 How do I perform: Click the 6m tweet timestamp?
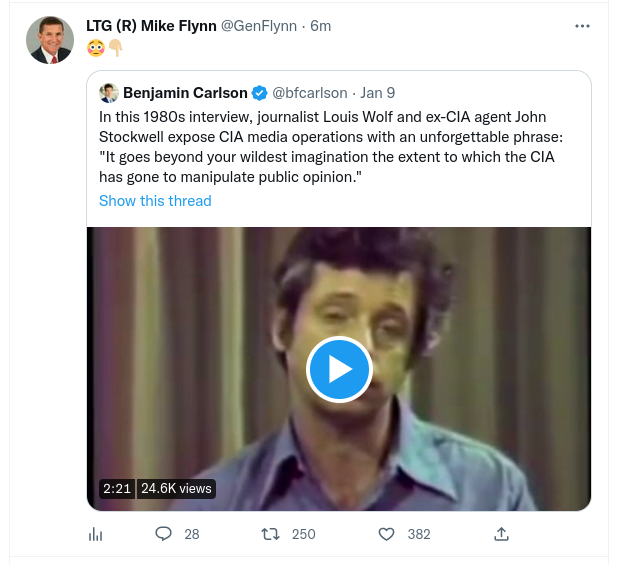point(321,26)
